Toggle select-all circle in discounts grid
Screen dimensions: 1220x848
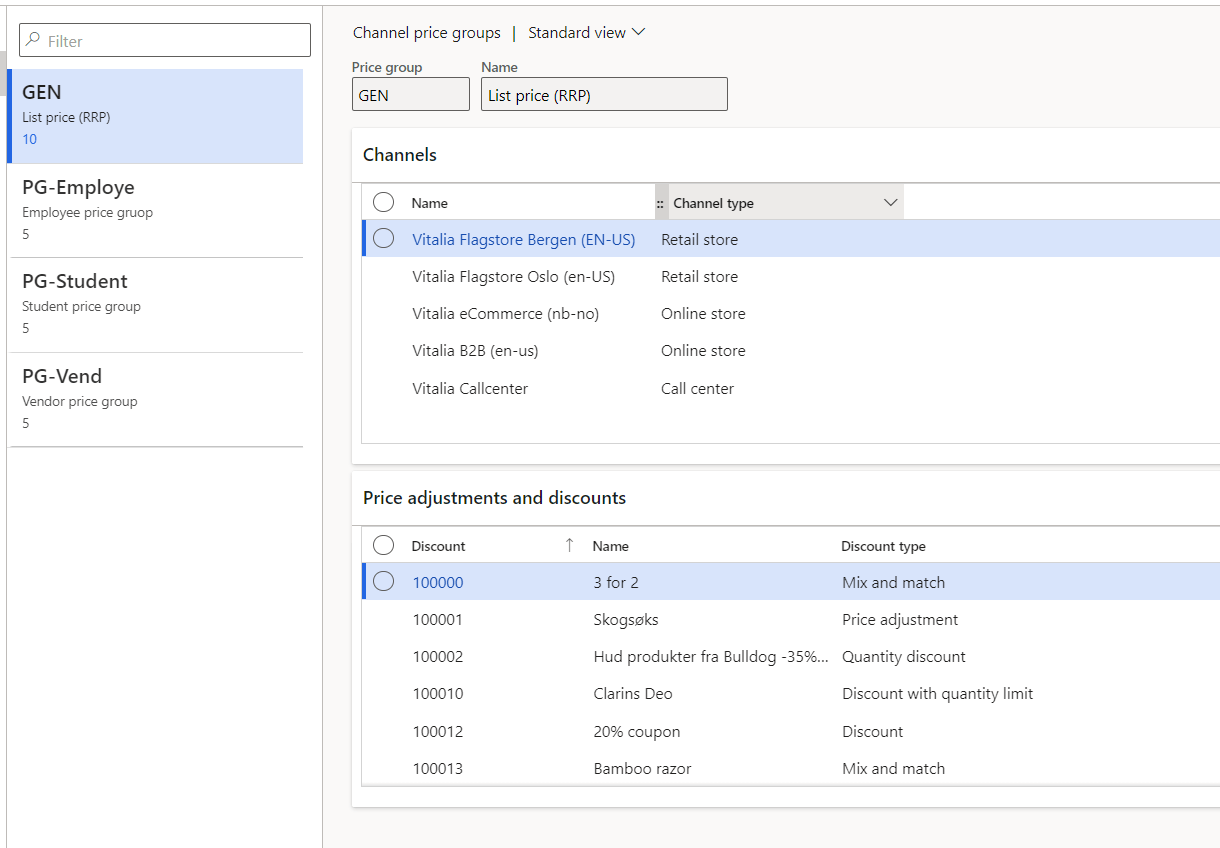click(x=383, y=545)
